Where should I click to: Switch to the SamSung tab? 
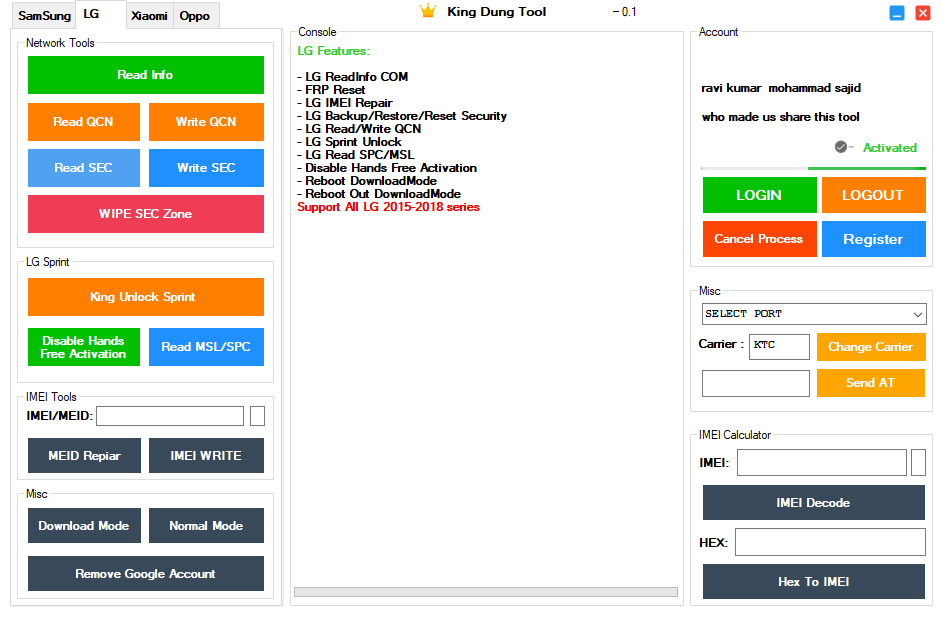click(x=44, y=16)
